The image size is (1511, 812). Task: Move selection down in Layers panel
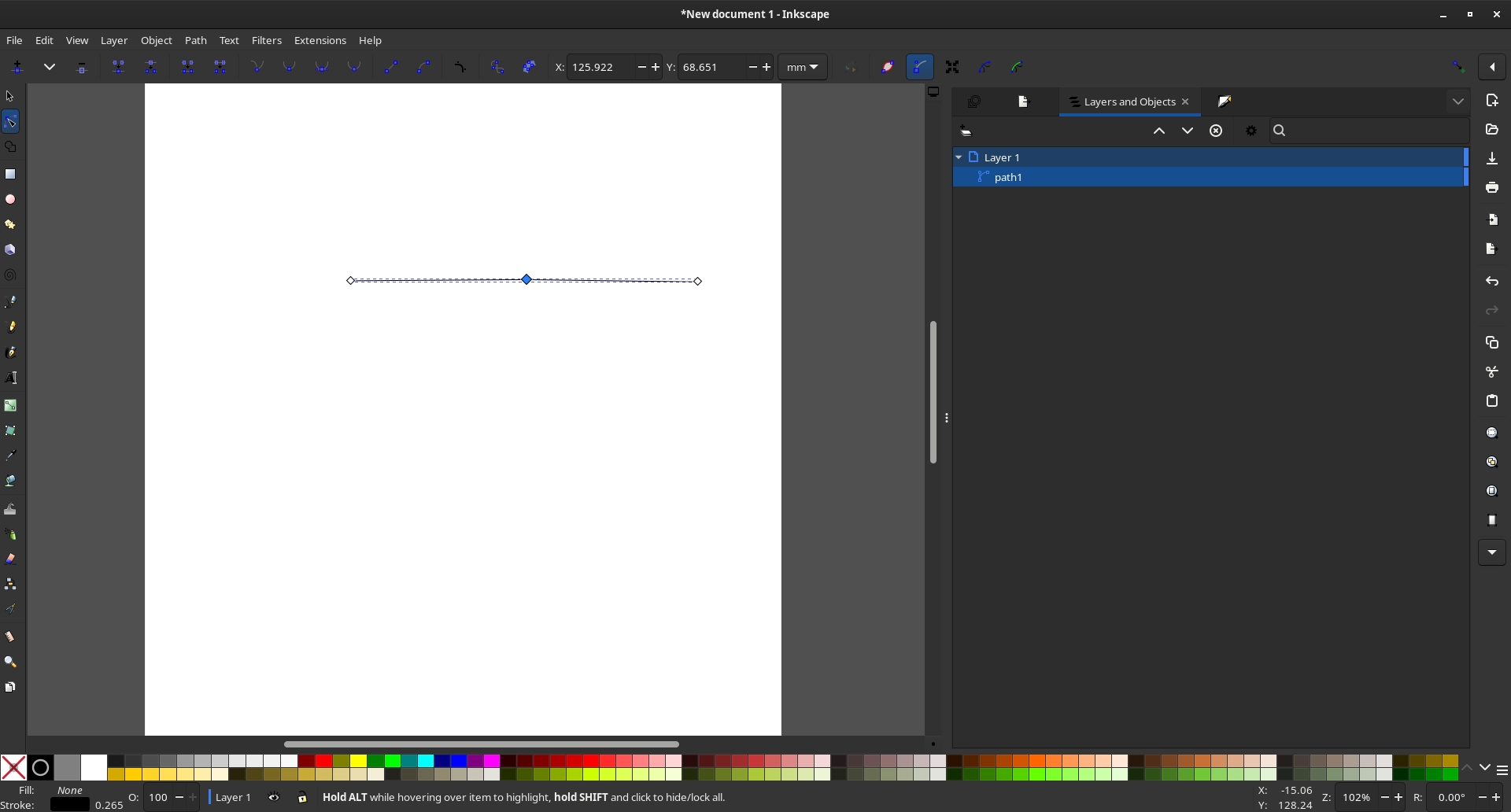[x=1188, y=131]
